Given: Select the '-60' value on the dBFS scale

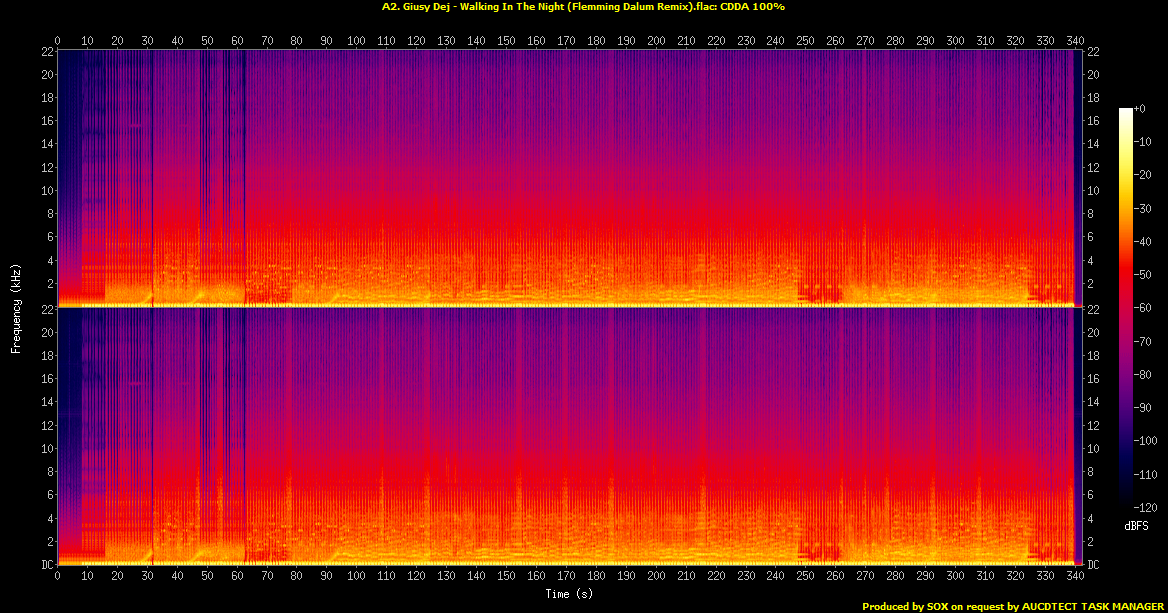Looking at the screenshot, I should point(1143,308).
